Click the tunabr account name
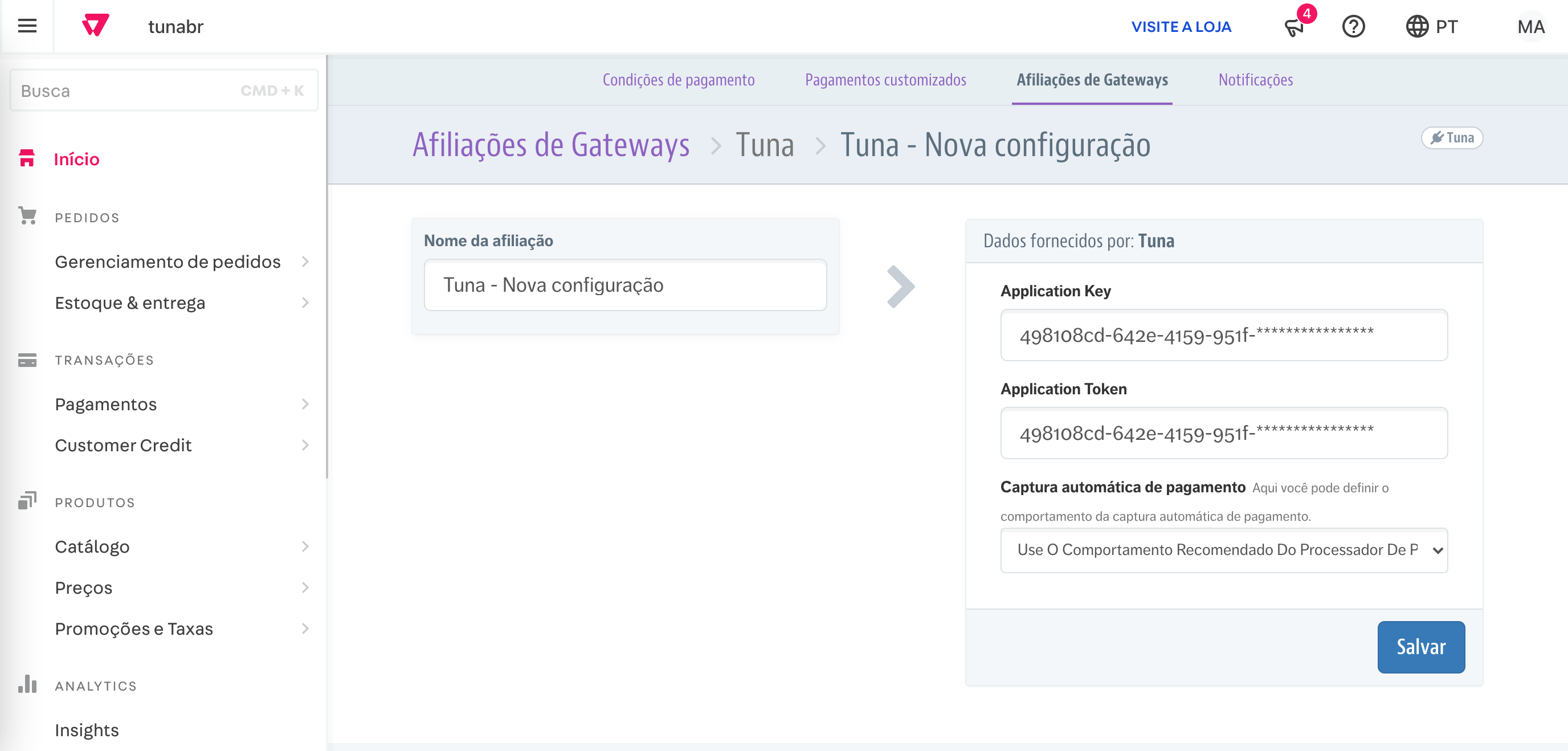The width and height of the screenshot is (1568, 751). point(175,27)
